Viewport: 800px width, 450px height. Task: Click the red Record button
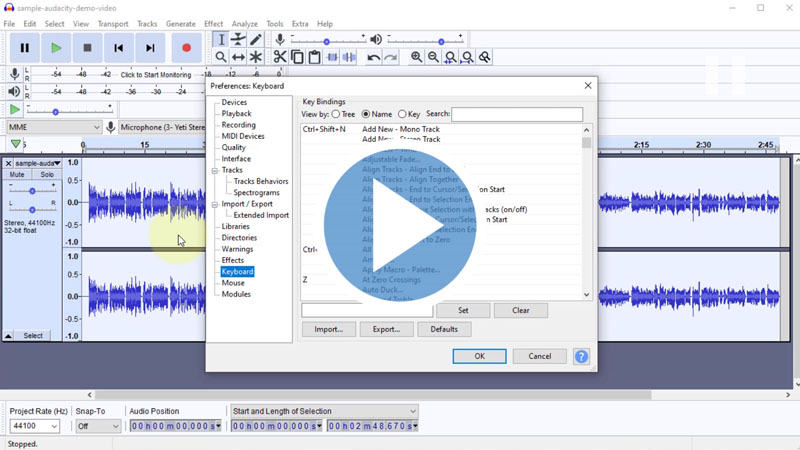186,47
